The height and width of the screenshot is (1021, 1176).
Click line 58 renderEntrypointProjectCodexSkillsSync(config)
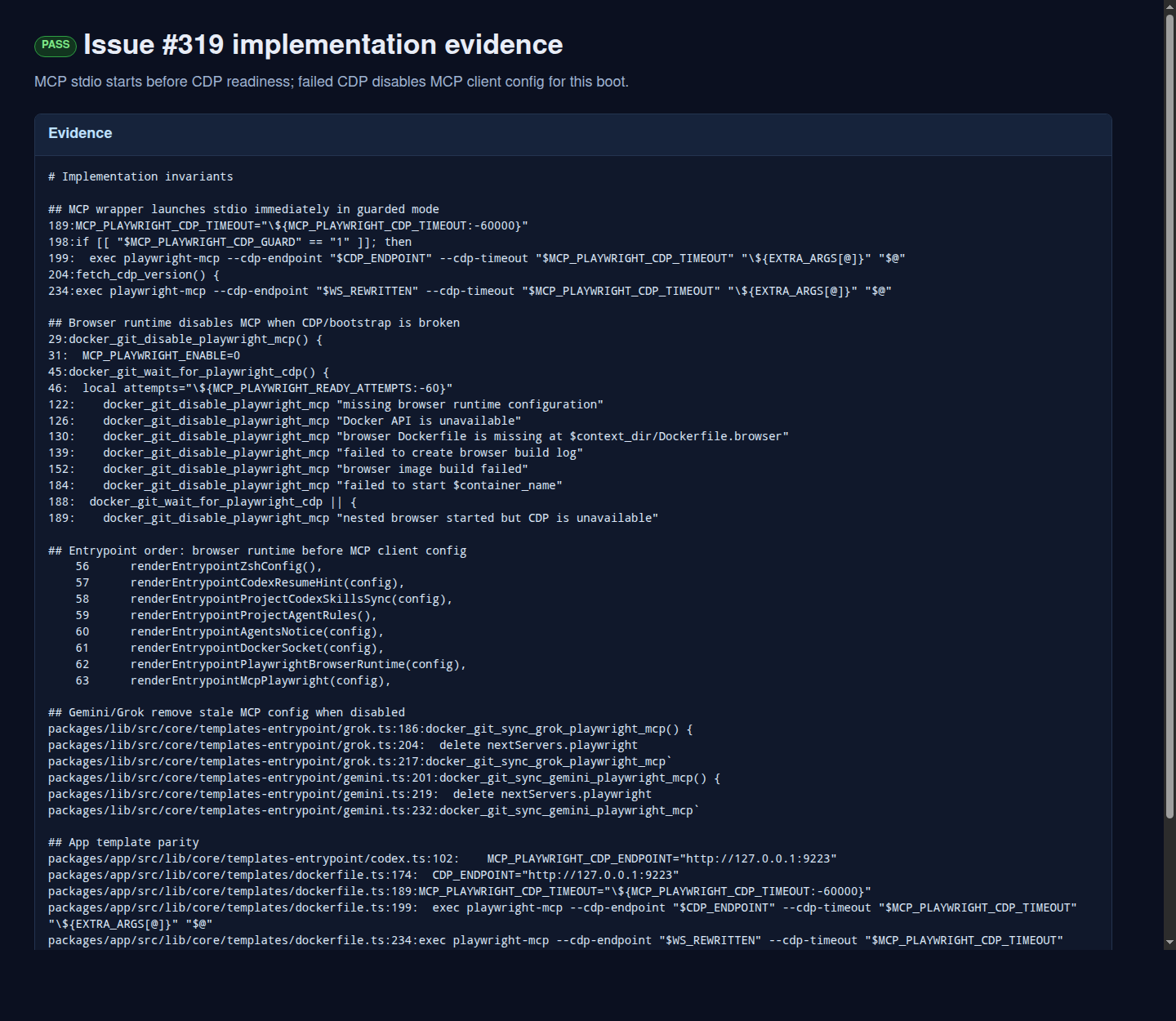[x=265, y=600]
